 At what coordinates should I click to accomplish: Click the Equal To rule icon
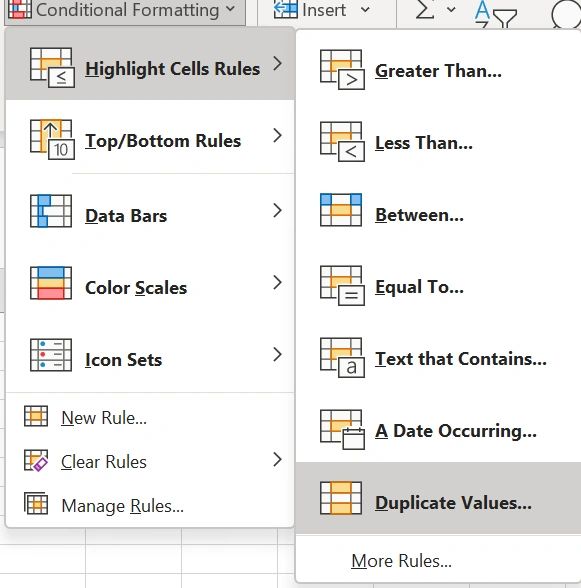(342, 285)
